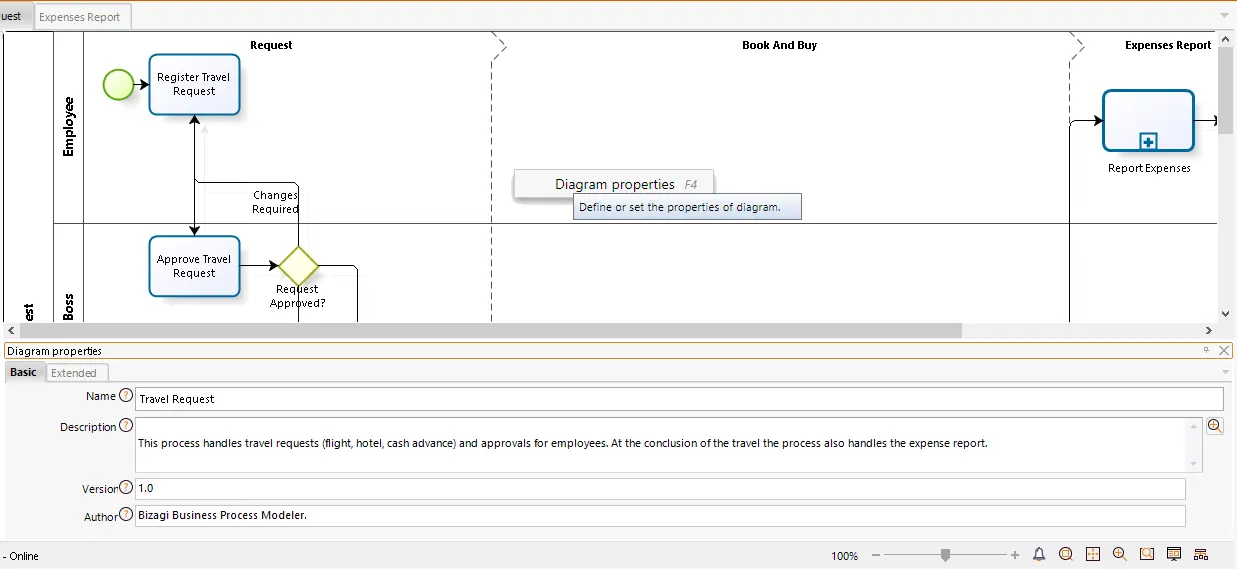1237x569 pixels.
Task: Select the Expenses Report milestone header
Action: point(1168,45)
